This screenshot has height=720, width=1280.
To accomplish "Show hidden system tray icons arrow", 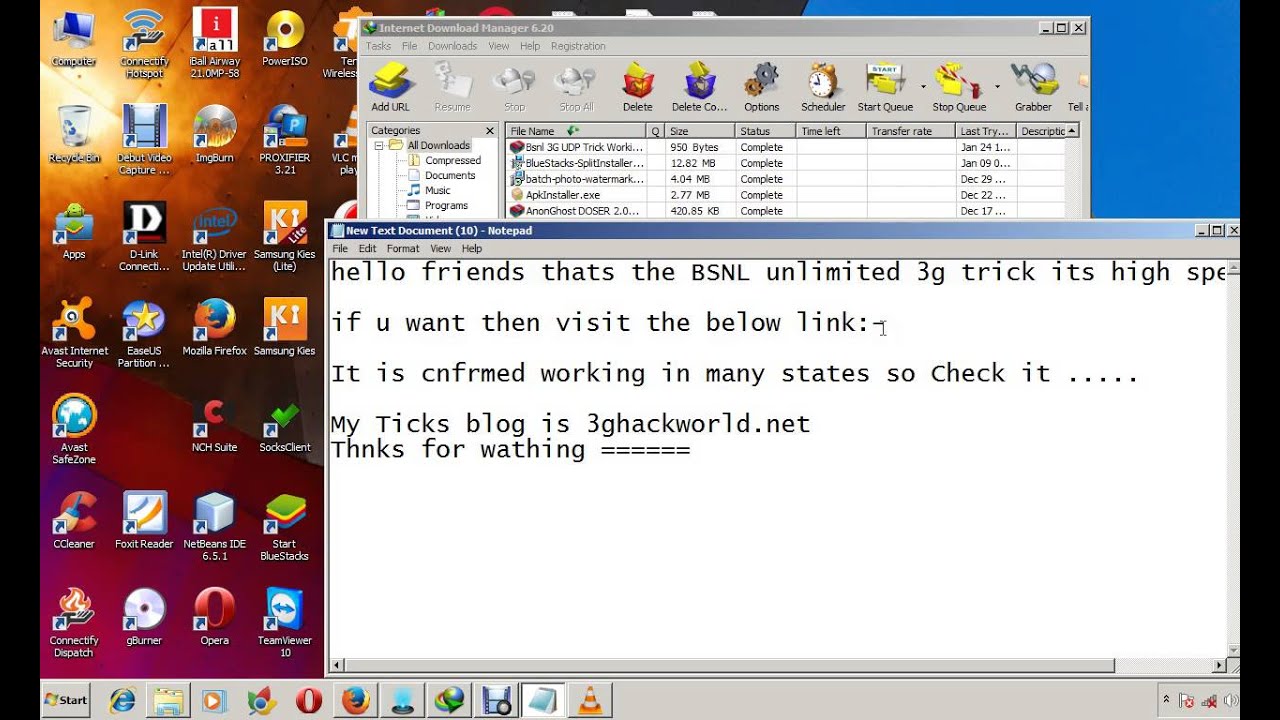I will (1166, 700).
